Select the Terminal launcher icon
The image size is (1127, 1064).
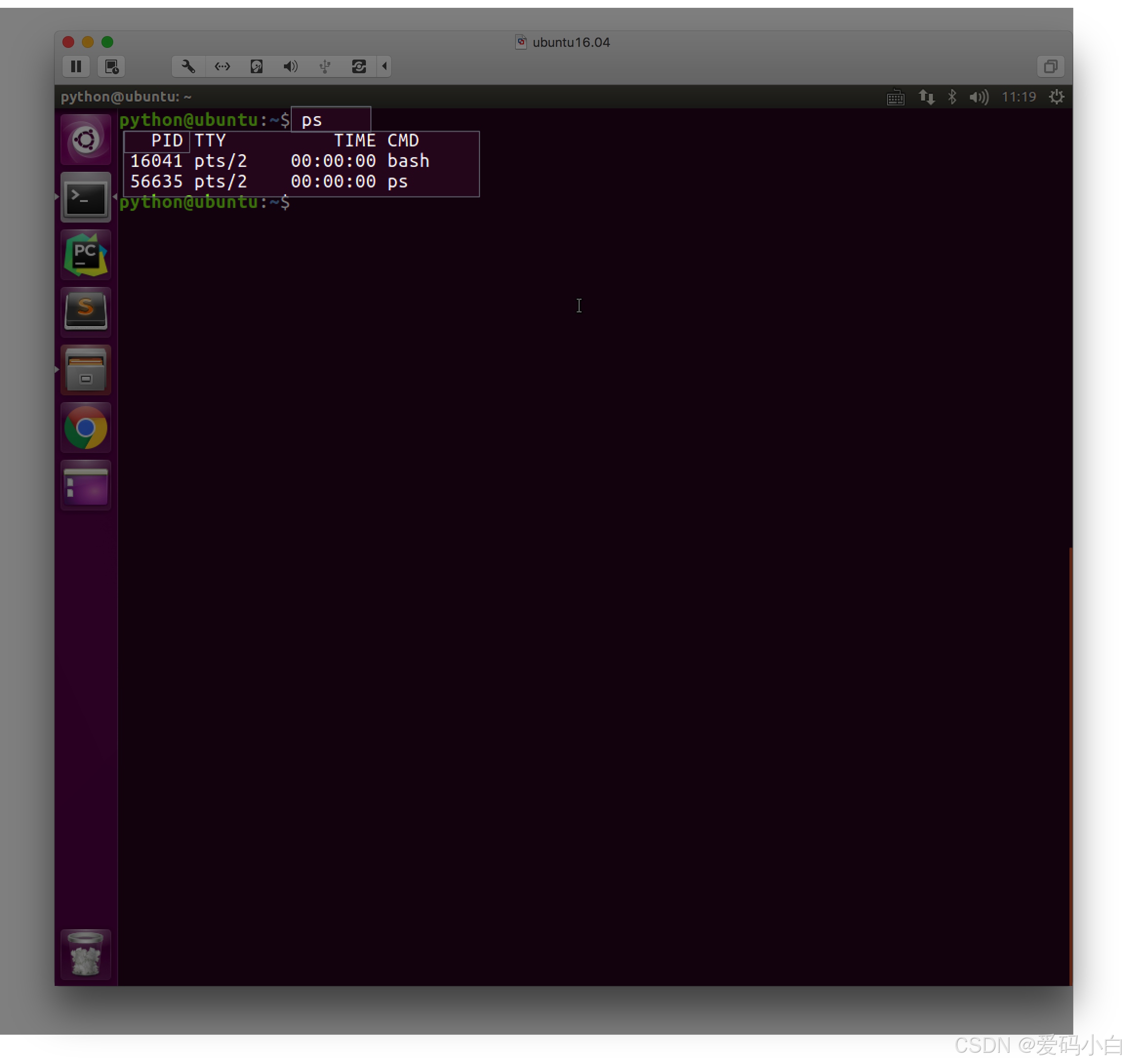click(85, 198)
